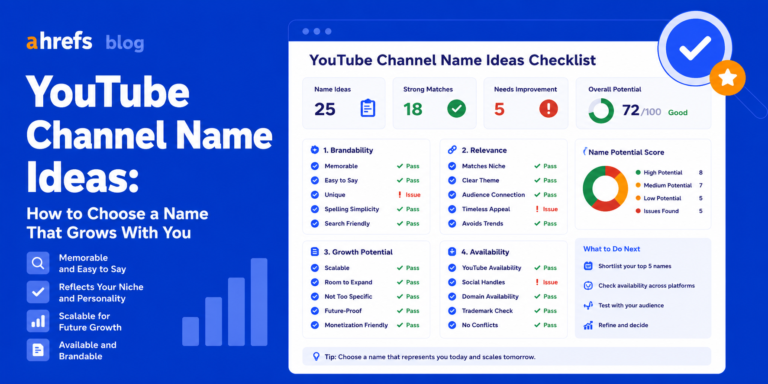The height and width of the screenshot is (384, 768).
Task: Click Refine and decide
Action: [623, 325]
